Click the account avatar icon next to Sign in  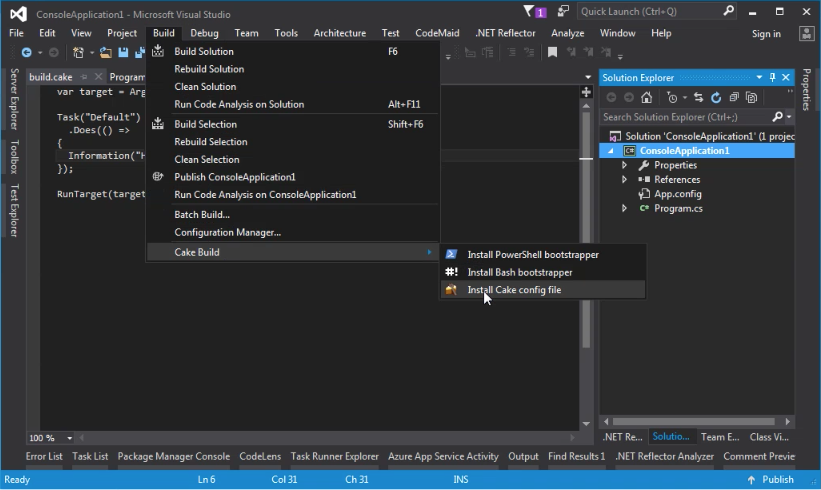806,34
